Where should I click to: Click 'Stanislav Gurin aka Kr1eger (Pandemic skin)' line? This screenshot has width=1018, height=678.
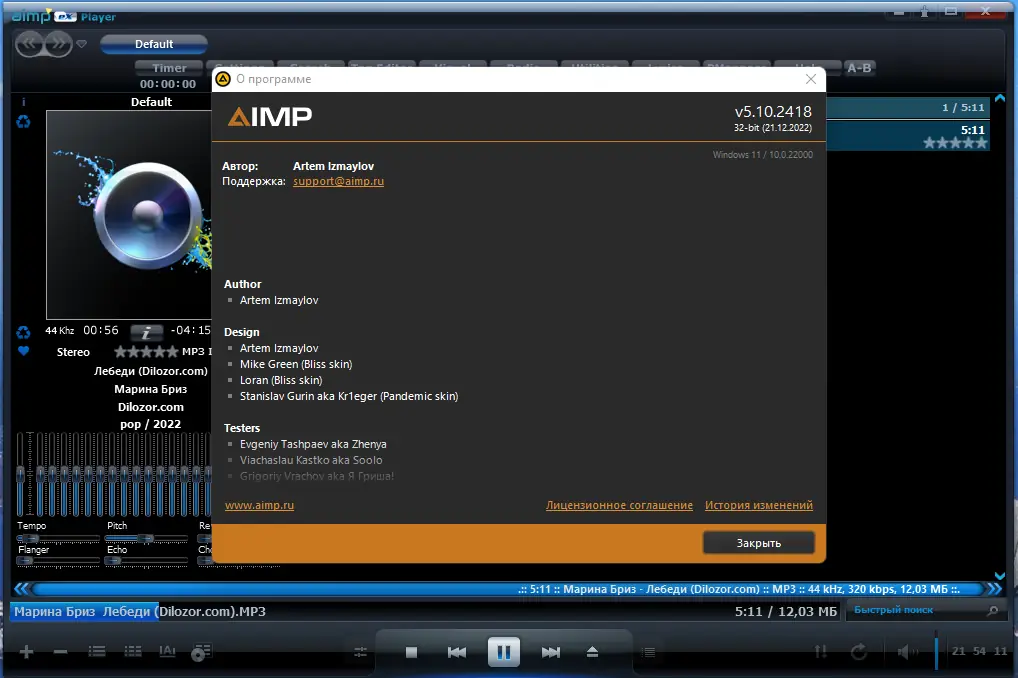[x=349, y=396]
